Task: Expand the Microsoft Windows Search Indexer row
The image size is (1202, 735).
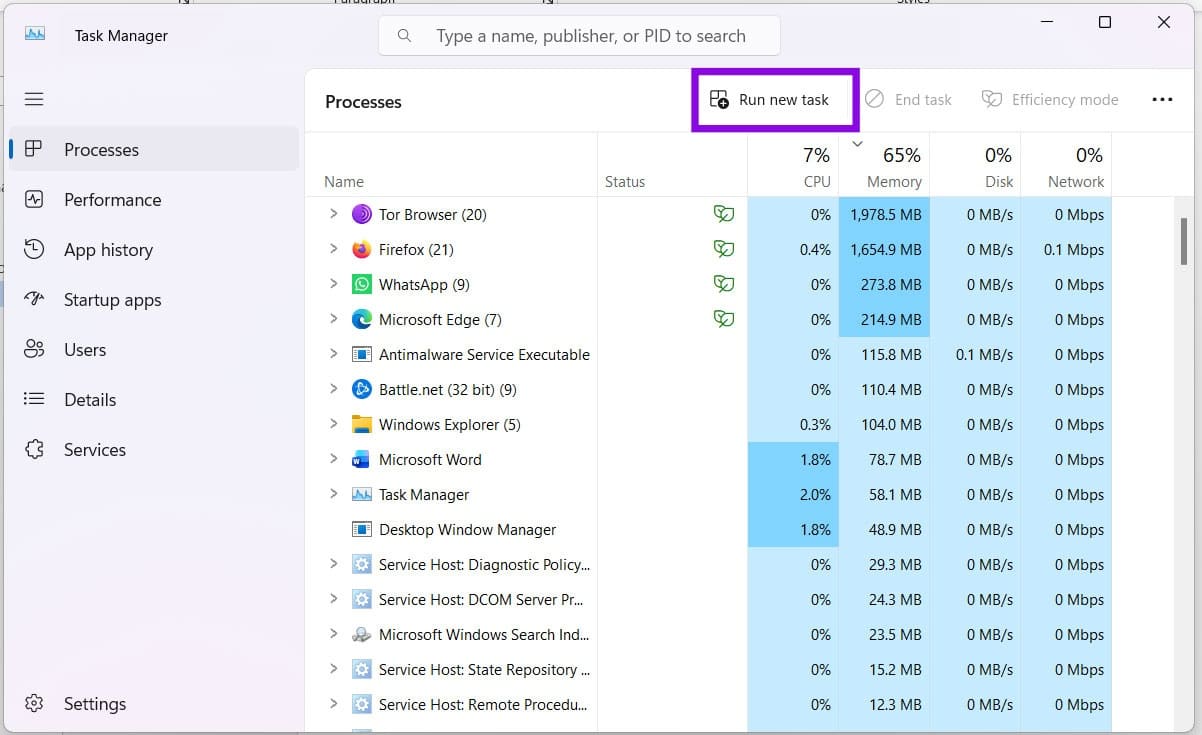Action: click(x=333, y=634)
